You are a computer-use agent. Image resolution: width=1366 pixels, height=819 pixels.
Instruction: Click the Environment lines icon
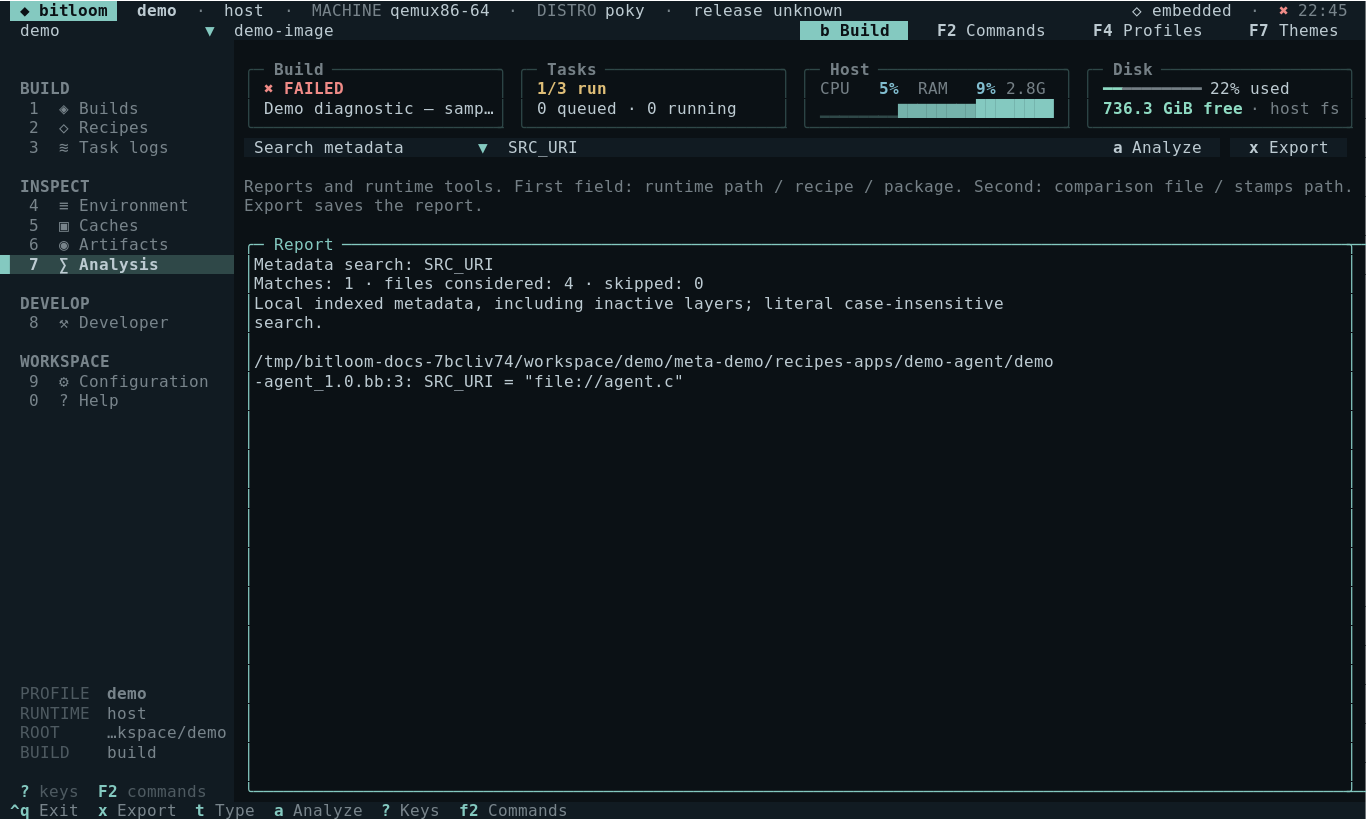(x=64, y=206)
